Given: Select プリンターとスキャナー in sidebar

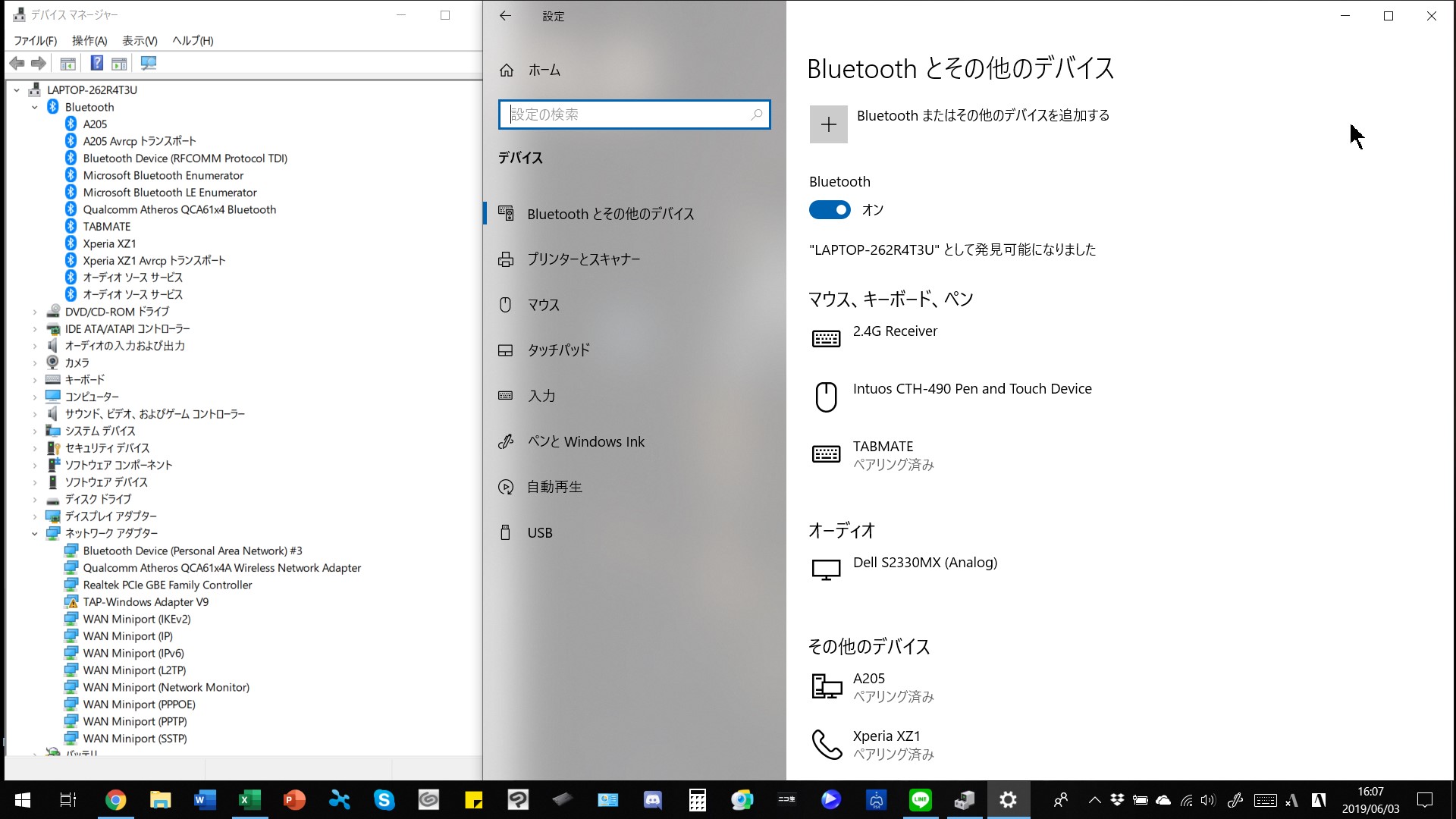Looking at the screenshot, I should pos(584,259).
